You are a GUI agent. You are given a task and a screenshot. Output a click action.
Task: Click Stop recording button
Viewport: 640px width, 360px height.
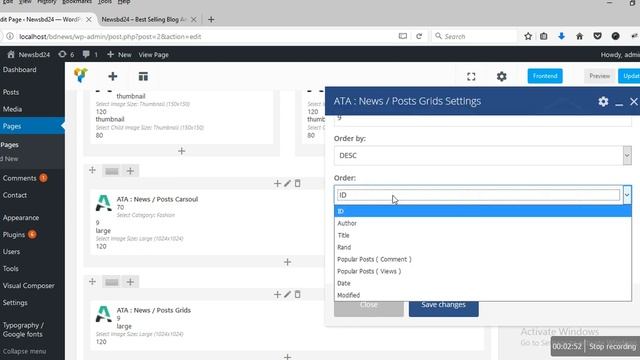coord(612,346)
